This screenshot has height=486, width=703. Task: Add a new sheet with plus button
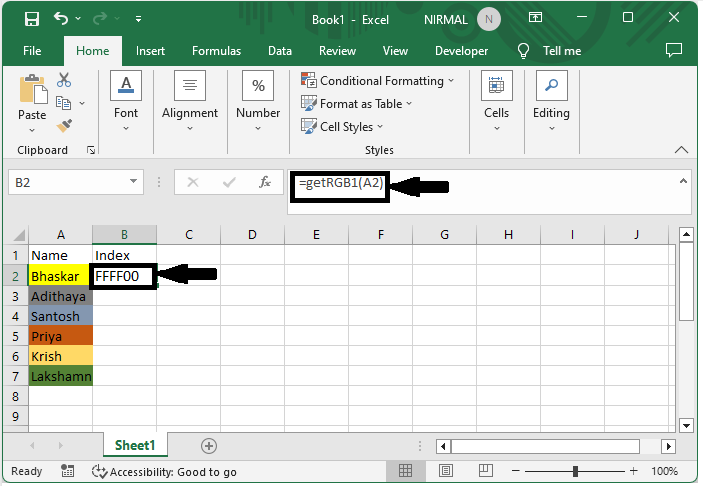209,446
